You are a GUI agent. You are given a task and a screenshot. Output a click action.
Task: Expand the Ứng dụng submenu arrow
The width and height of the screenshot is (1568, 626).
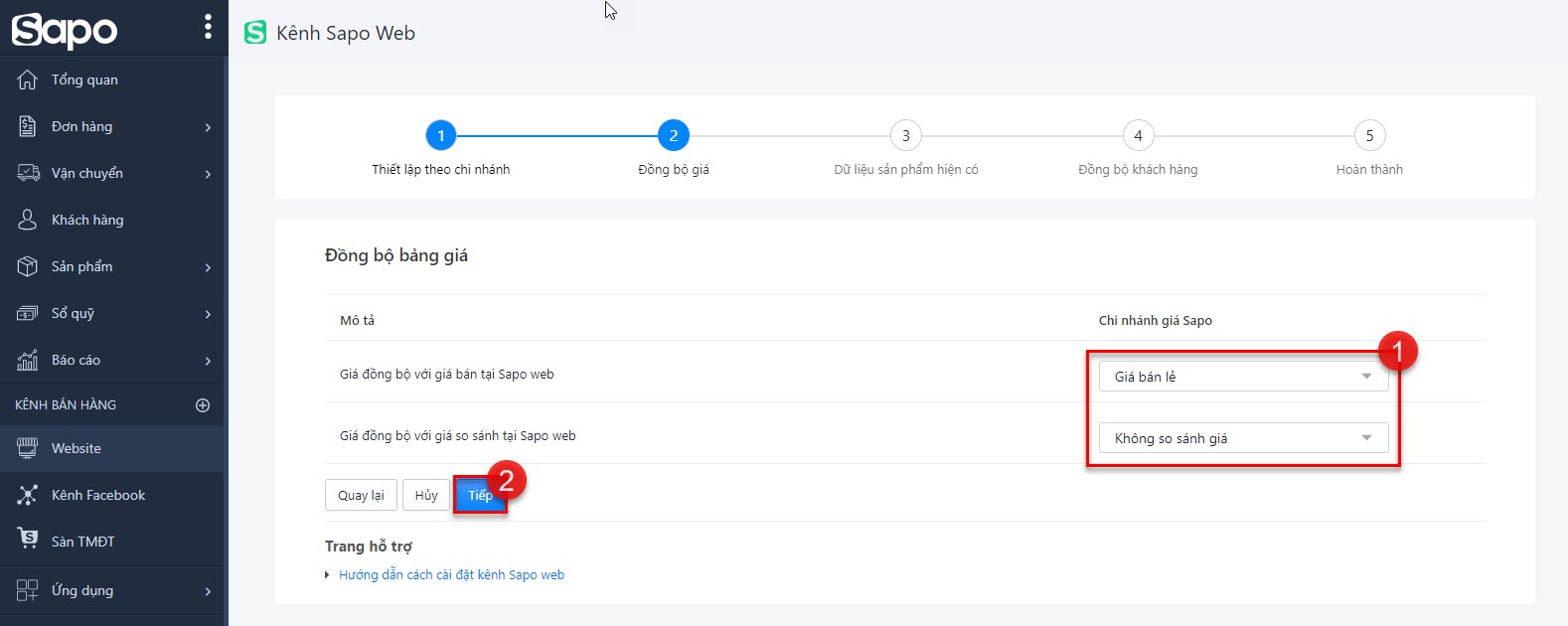[208, 591]
